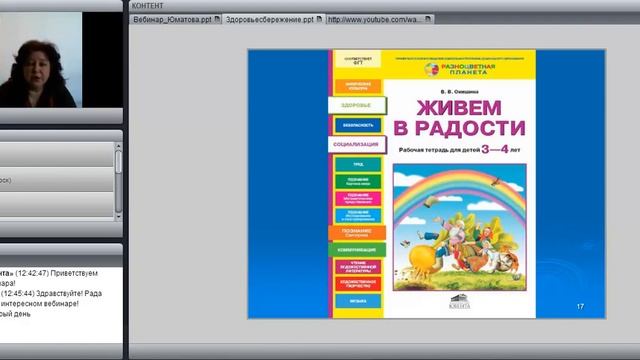Click the rainbow illustration on the slide

coord(460,227)
